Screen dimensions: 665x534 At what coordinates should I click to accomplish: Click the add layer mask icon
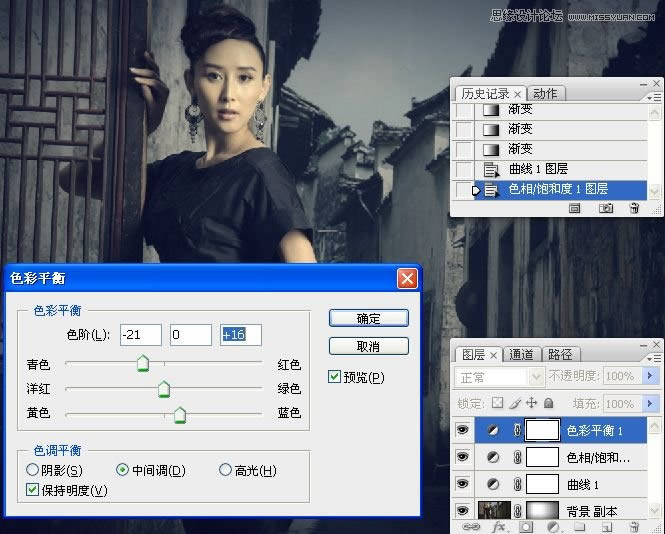click(x=526, y=526)
